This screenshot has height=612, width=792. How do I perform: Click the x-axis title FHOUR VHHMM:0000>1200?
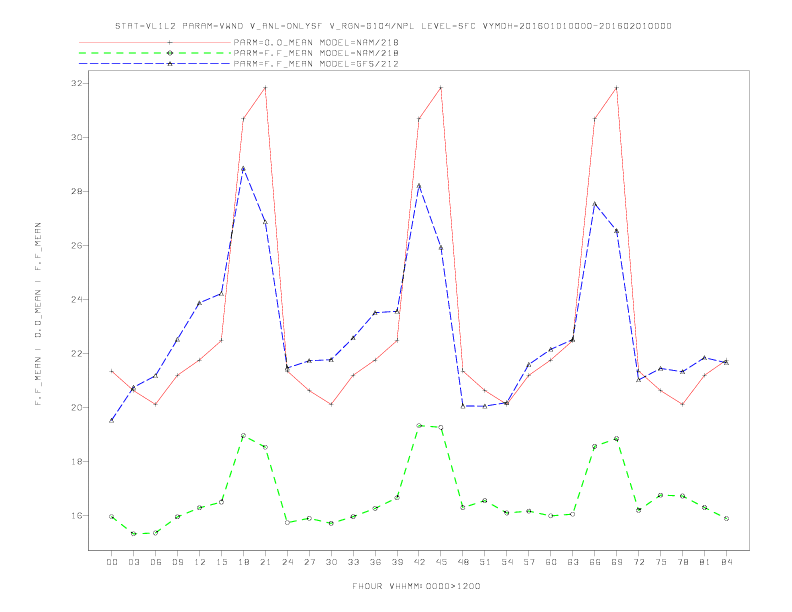(416, 586)
